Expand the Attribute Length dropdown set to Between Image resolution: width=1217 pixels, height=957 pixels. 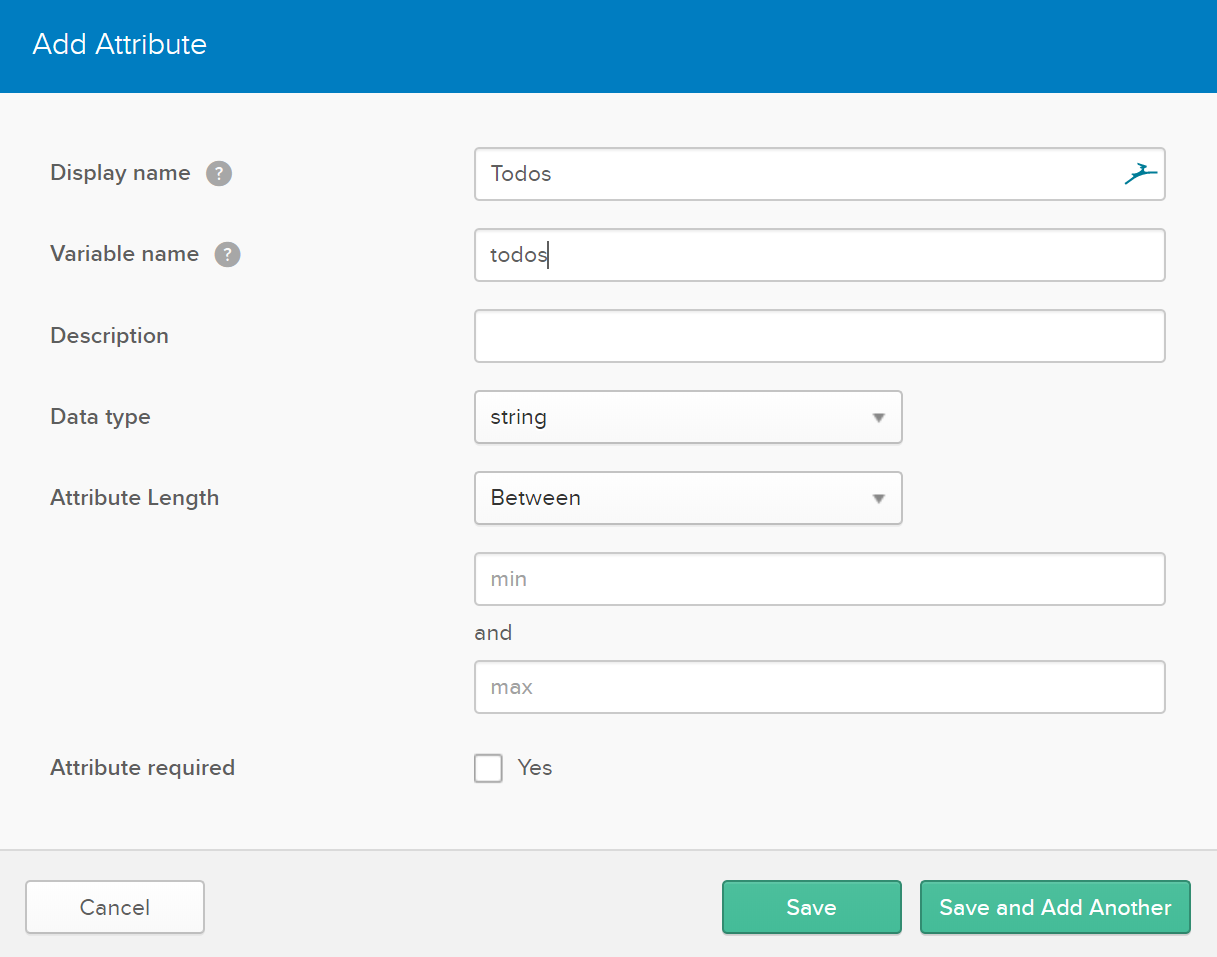(x=688, y=498)
